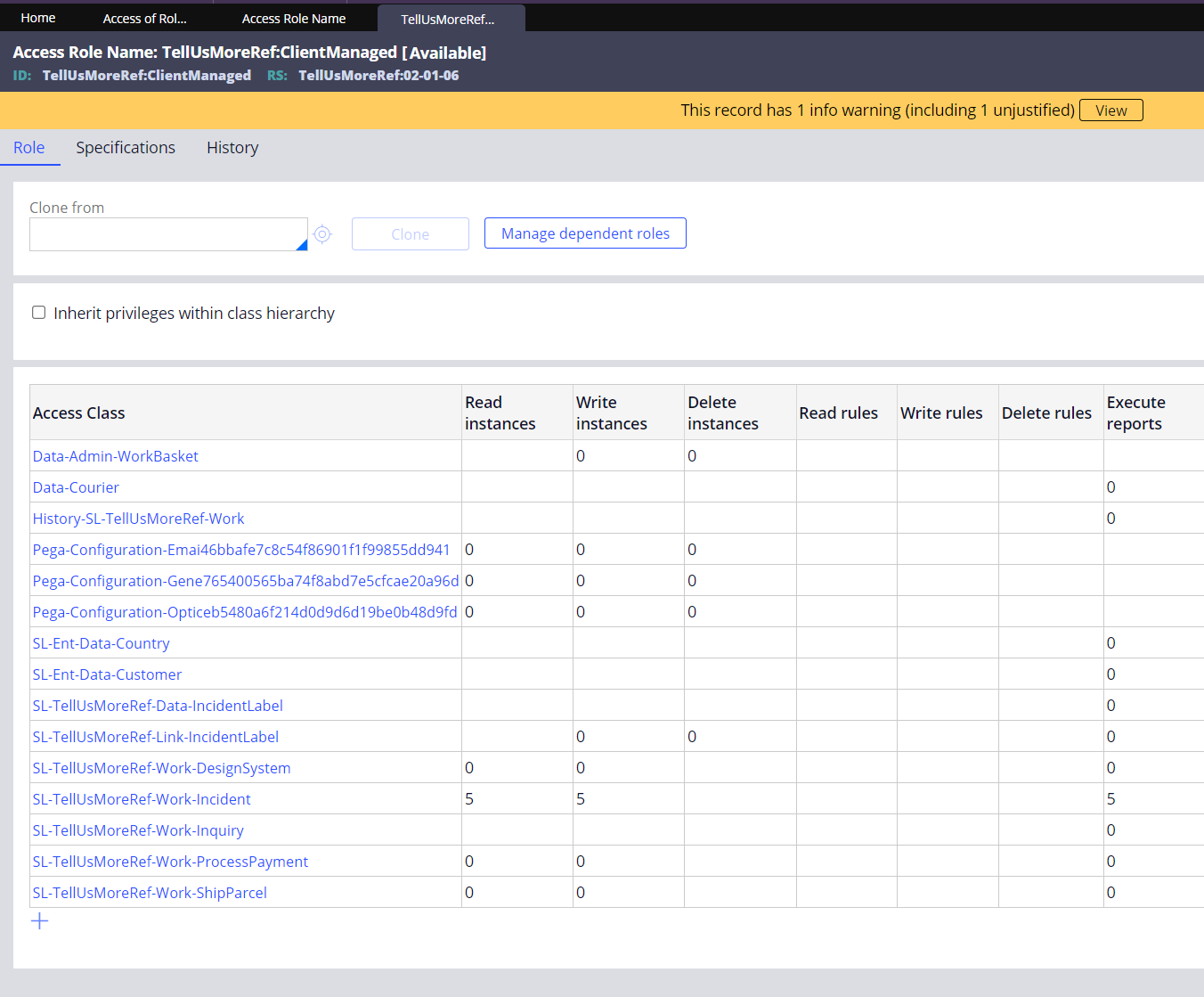This screenshot has width=1204, height=997.
Task: Click Read instances value for Work-Incident row
Action: 517,799
